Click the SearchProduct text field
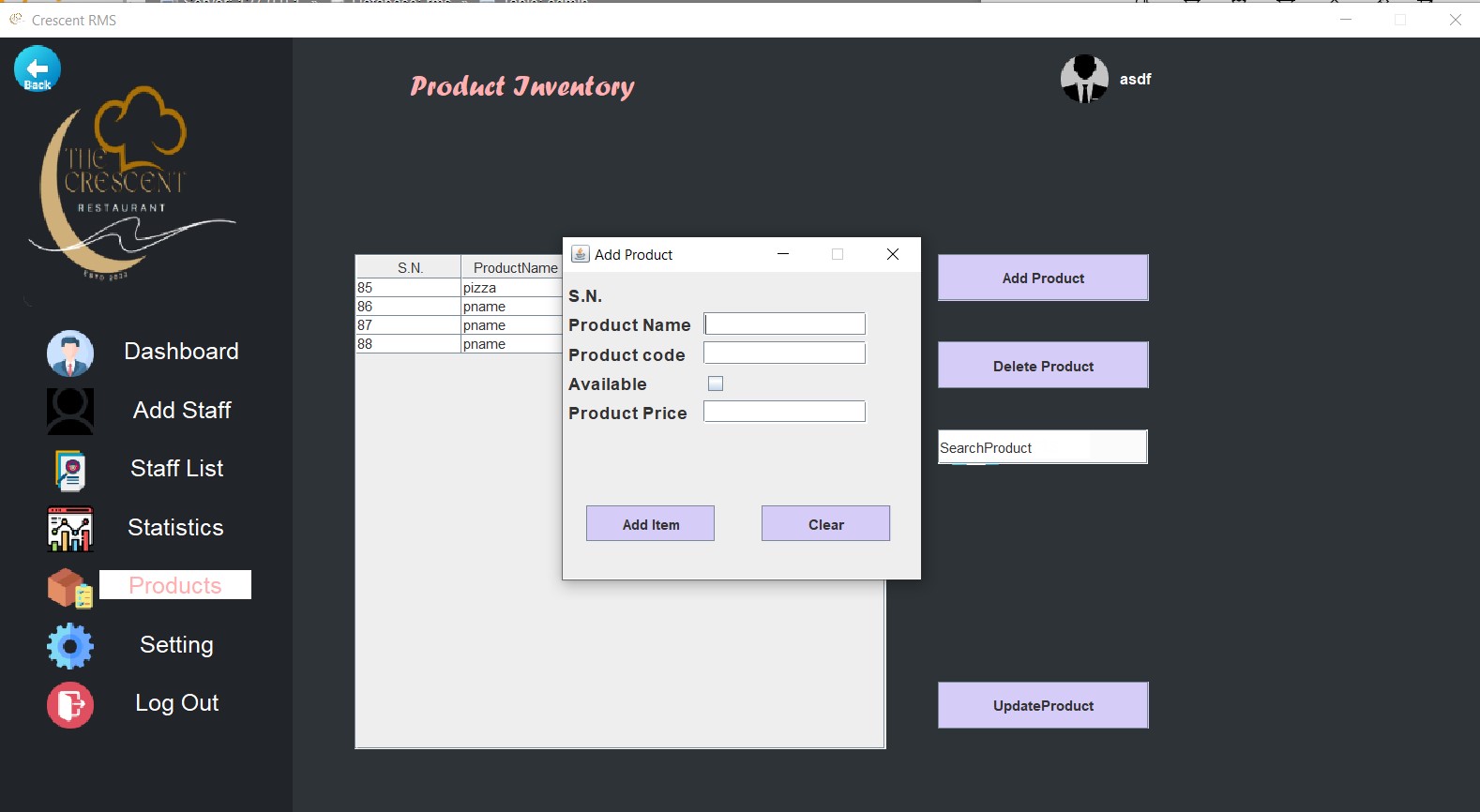Viewport: 1480px width, 812px height. (1043, 447)
